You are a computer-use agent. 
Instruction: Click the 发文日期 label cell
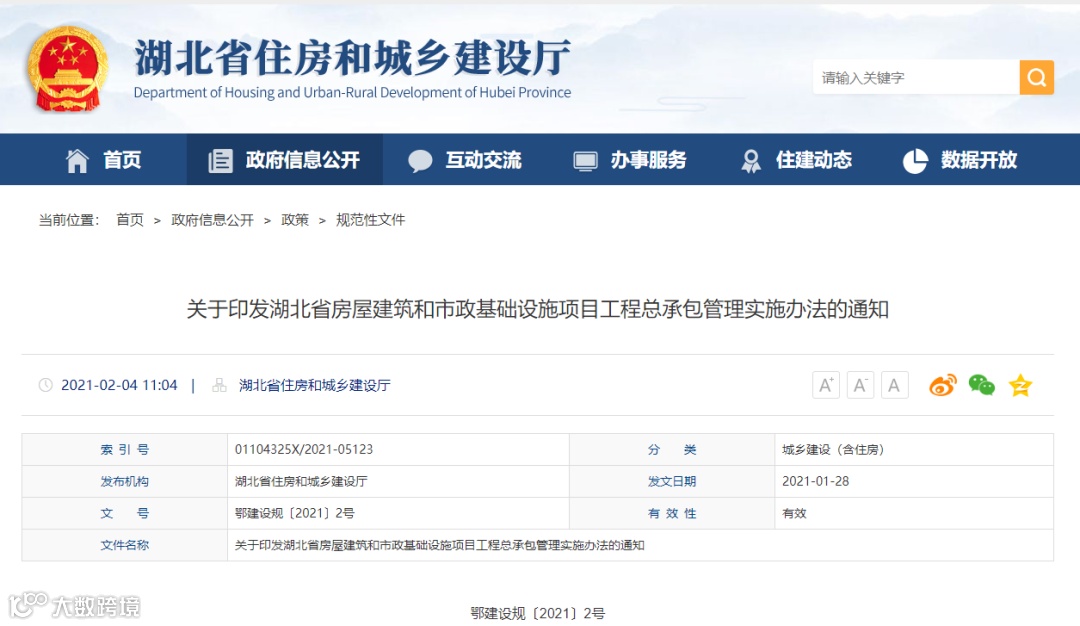672,481
